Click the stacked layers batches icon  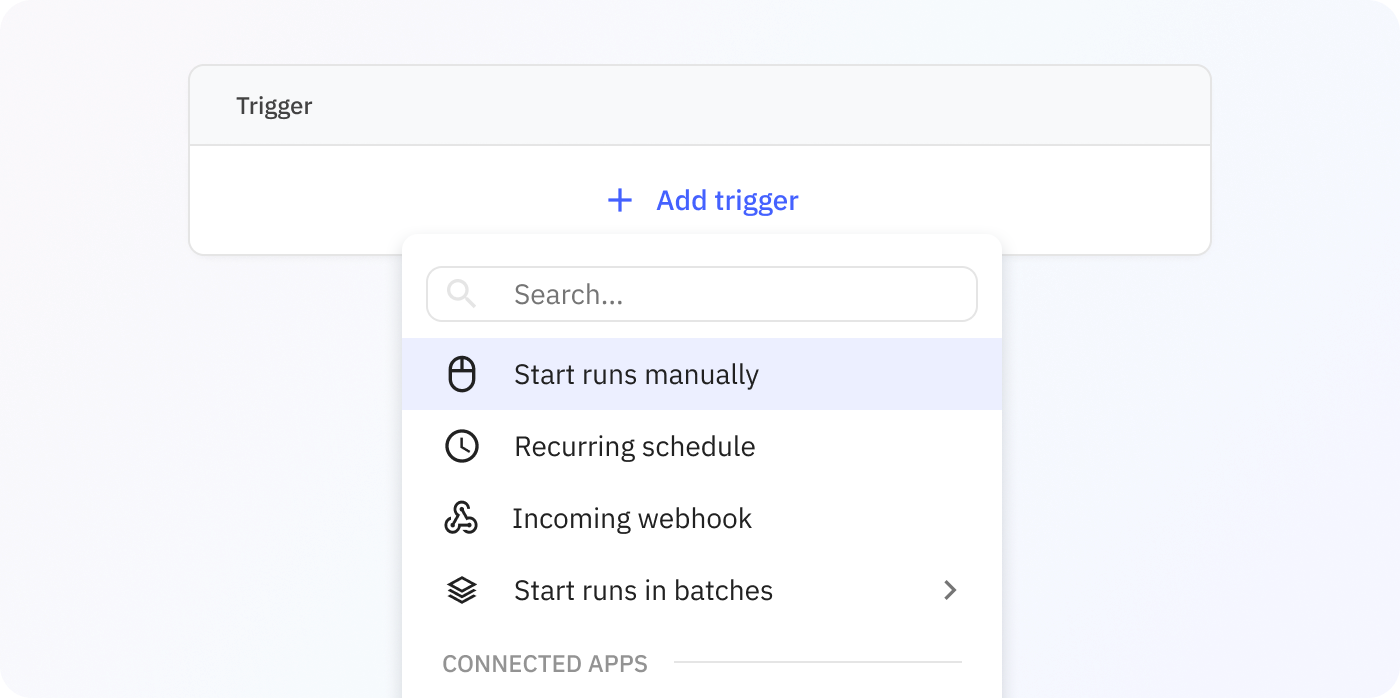pos(461,590)
